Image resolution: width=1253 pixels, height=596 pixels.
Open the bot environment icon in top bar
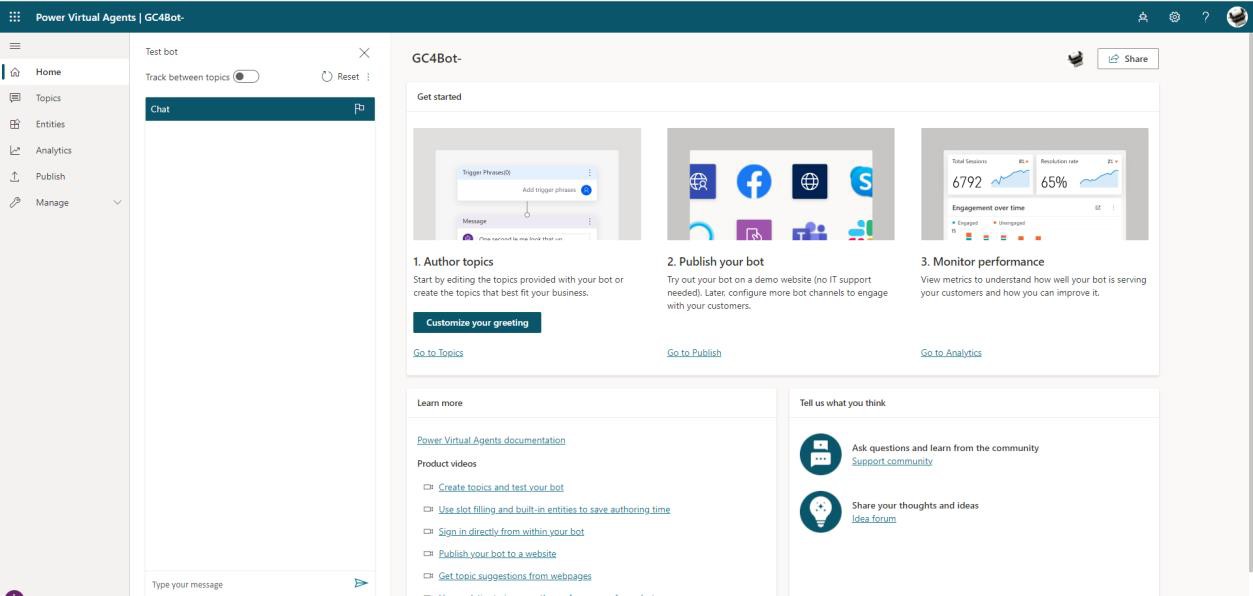(1143, 16)
